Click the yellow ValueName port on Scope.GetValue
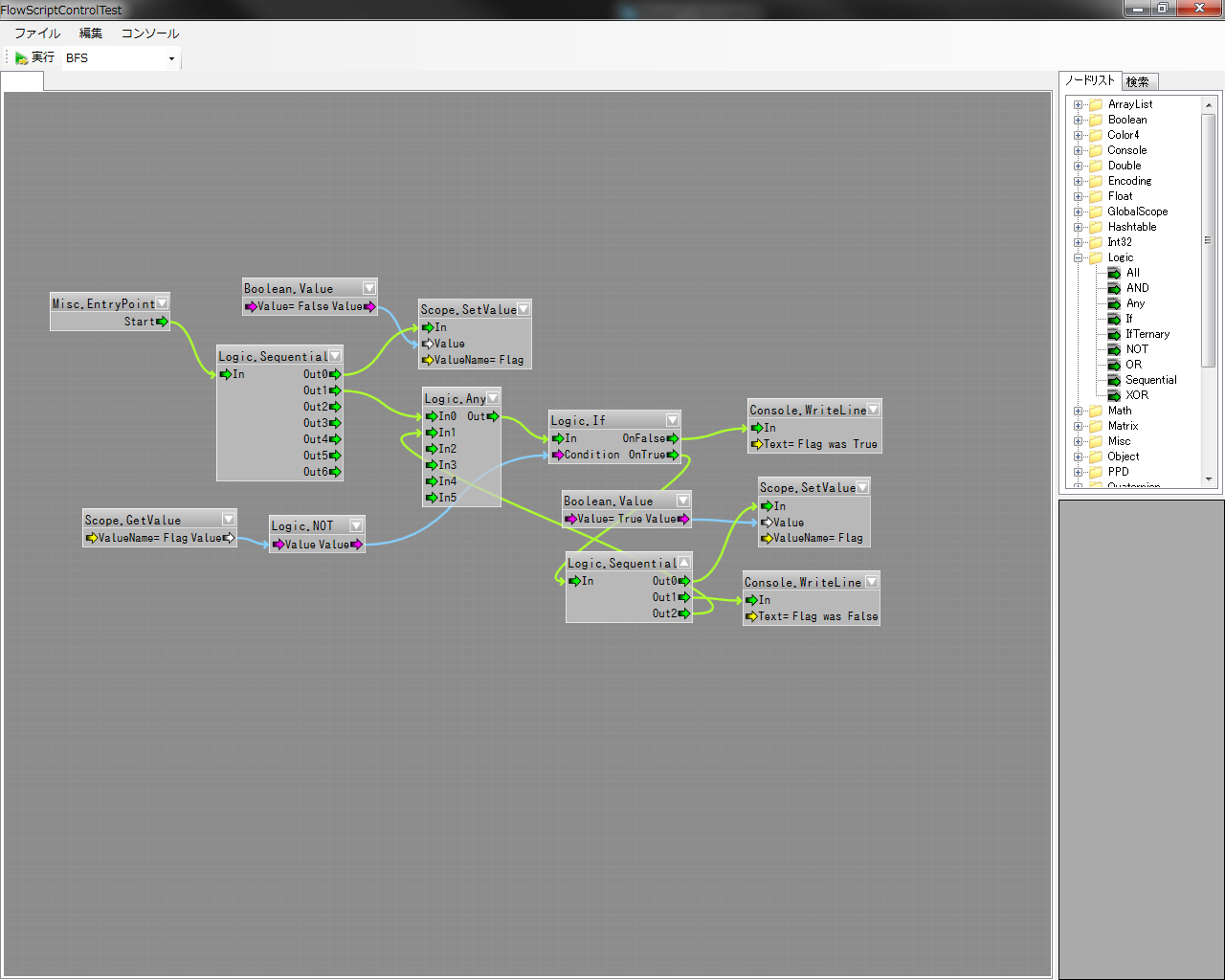Screen dimensions: 1225x980 [92, 538]
